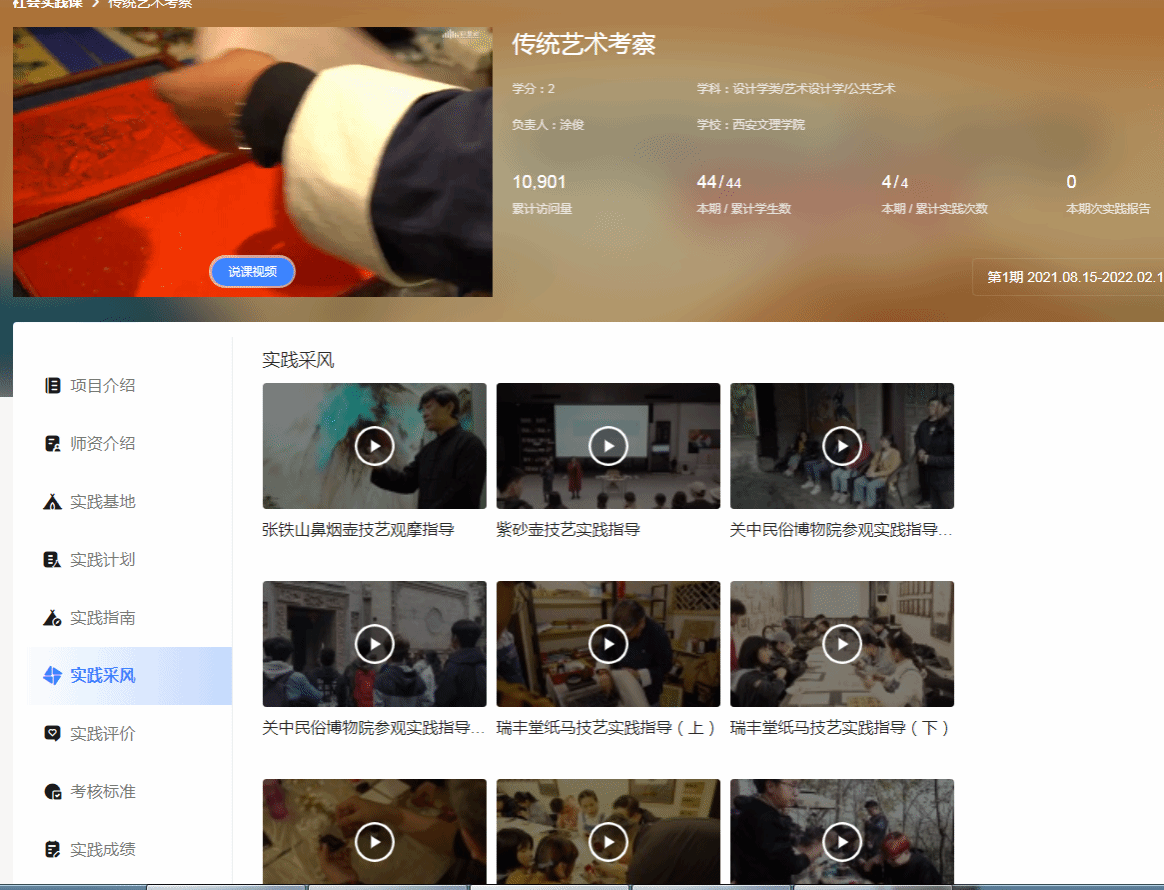Click the 实践指南 sidebar icon
Image resolution: width=1164 pixels, height=890 pixels.
pyautogui.click(x=53, y=618)
